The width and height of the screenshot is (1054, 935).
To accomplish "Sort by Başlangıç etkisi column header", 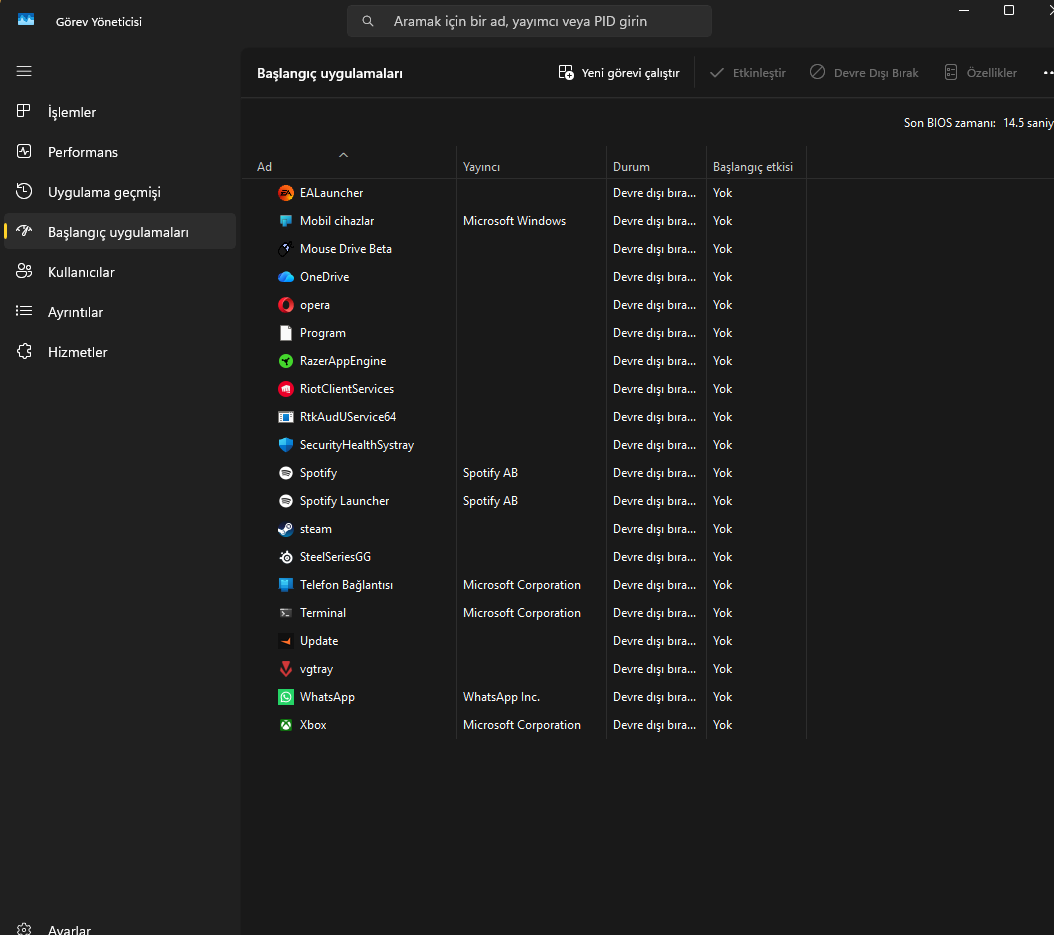I will pyautogui.click(x=756, y=163).
